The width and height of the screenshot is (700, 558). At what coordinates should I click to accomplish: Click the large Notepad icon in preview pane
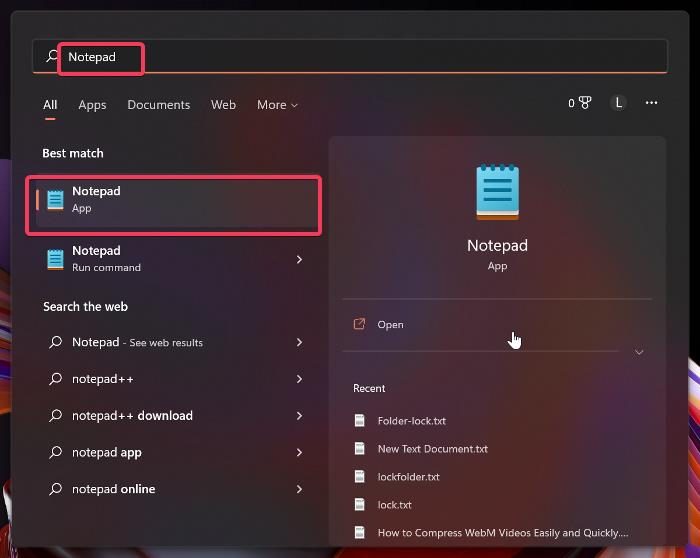(x=497, y=192)
